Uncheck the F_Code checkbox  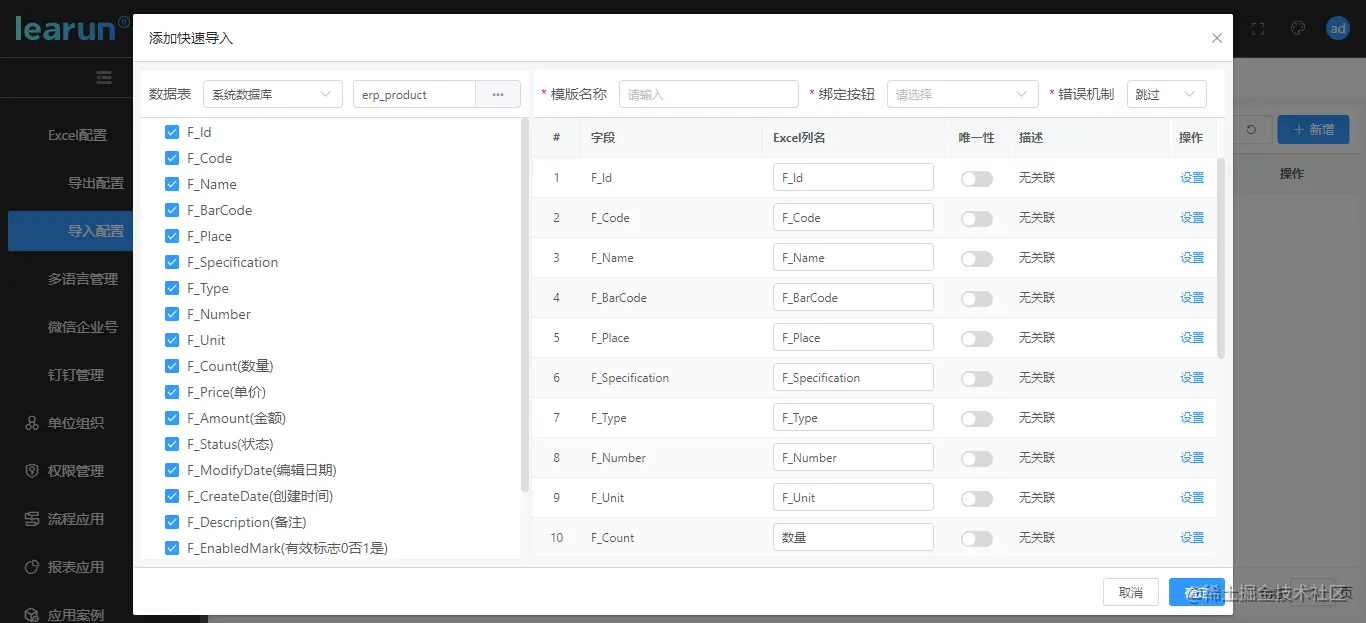(x=172, y=158)
